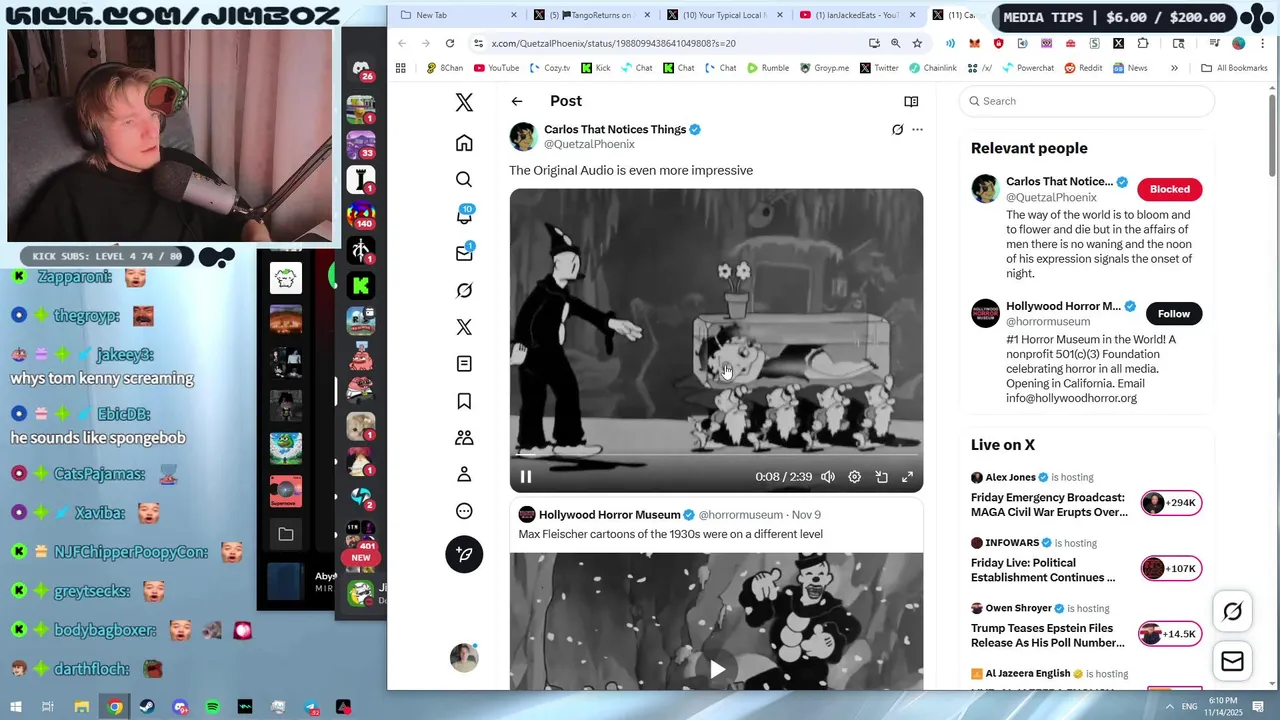This screenshot has width=1280, height=720.
Task: Open Chrome extensions puzzle icon
Action: 1143,43
